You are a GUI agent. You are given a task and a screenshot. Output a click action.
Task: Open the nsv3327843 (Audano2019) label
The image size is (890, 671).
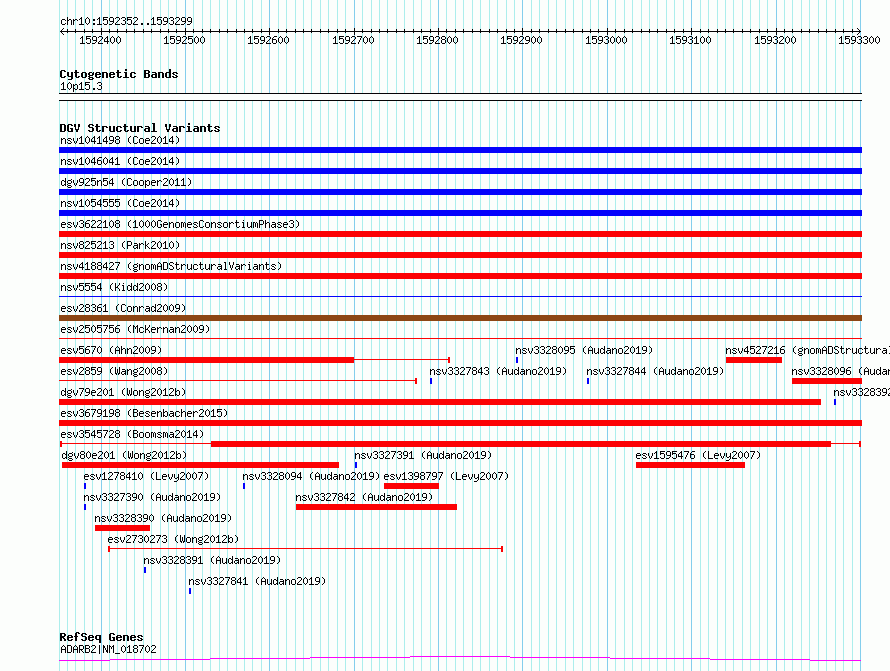click(x=498, y=371)
